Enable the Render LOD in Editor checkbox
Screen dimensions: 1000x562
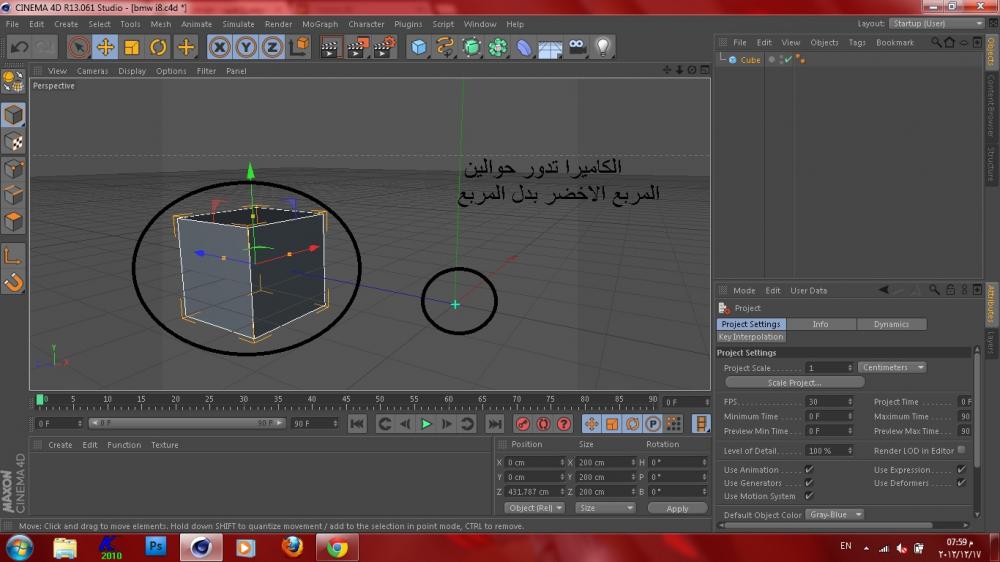[962, 450]
